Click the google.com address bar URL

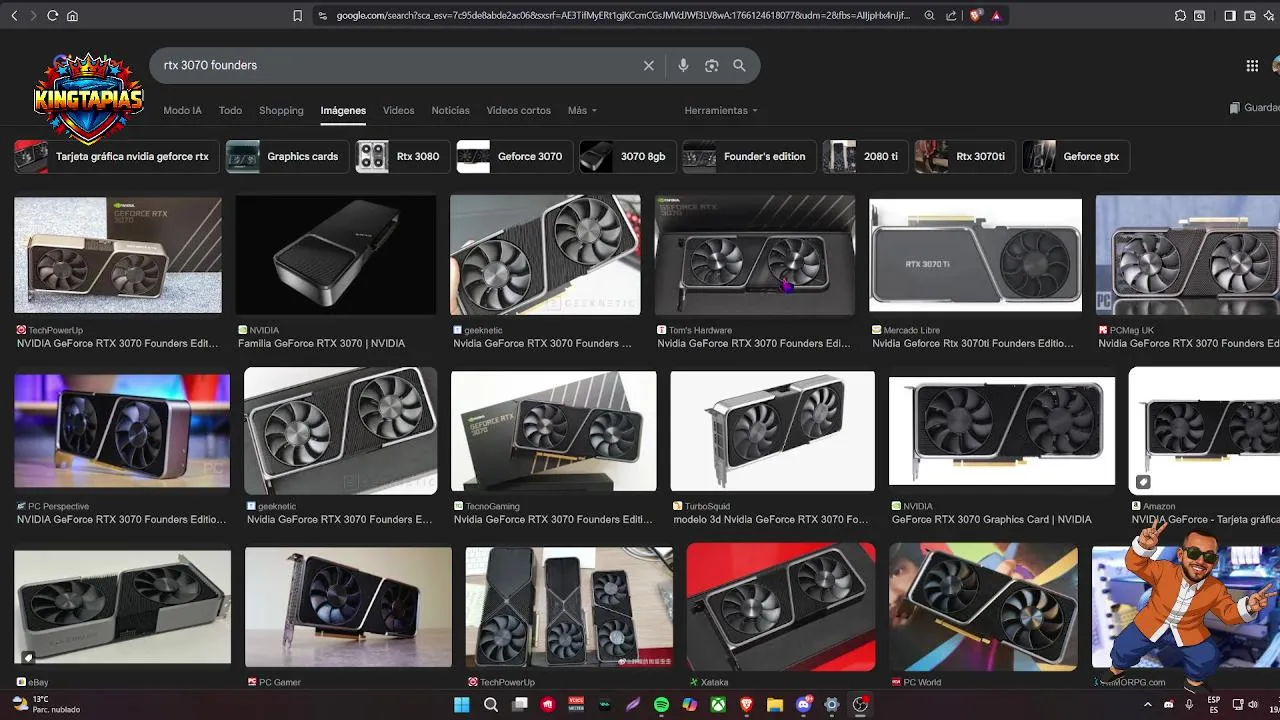click(622, 16)
